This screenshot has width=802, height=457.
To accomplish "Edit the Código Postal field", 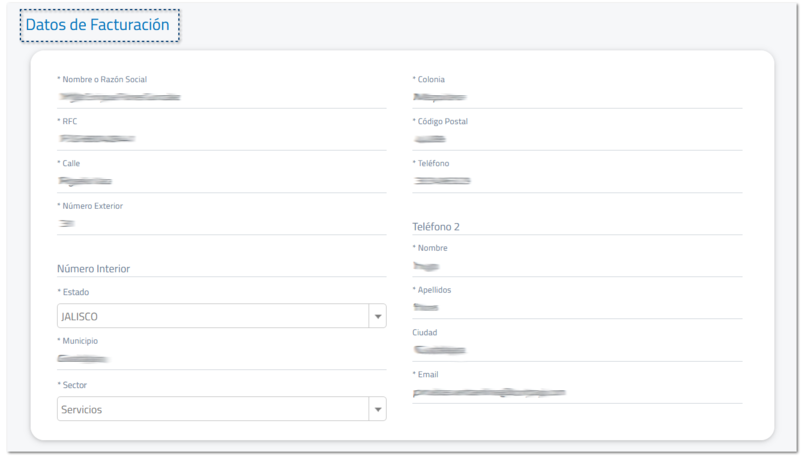I will [x=576, y=139].
